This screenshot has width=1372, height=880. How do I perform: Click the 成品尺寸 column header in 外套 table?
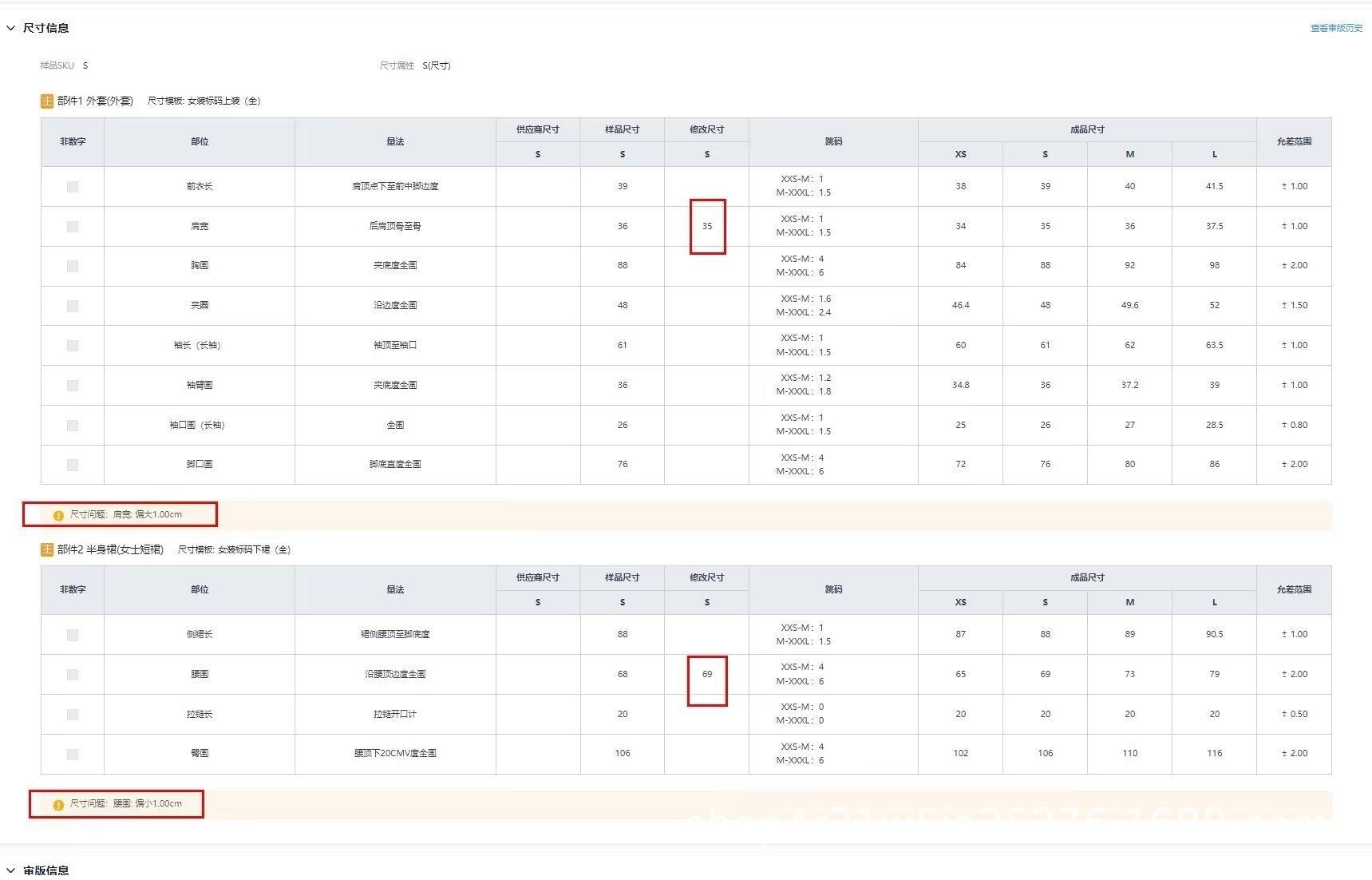pyautogui.click(x=1087, y=129)
